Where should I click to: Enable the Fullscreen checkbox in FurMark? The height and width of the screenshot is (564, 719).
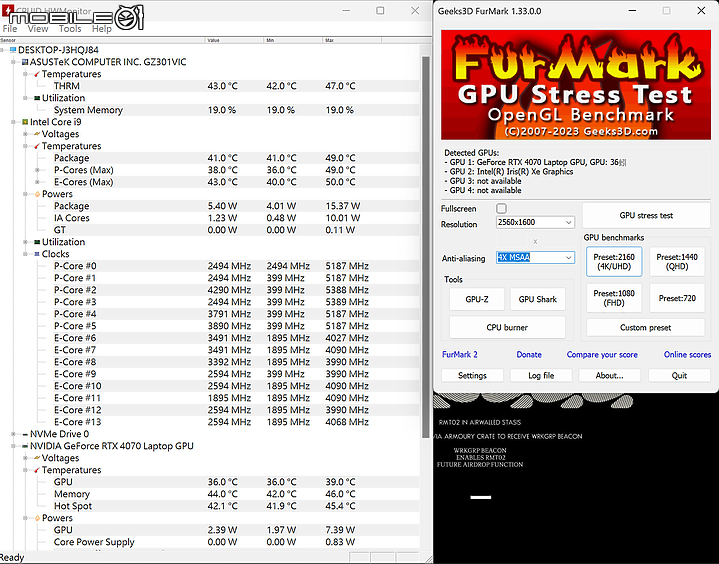pos(501,209)
